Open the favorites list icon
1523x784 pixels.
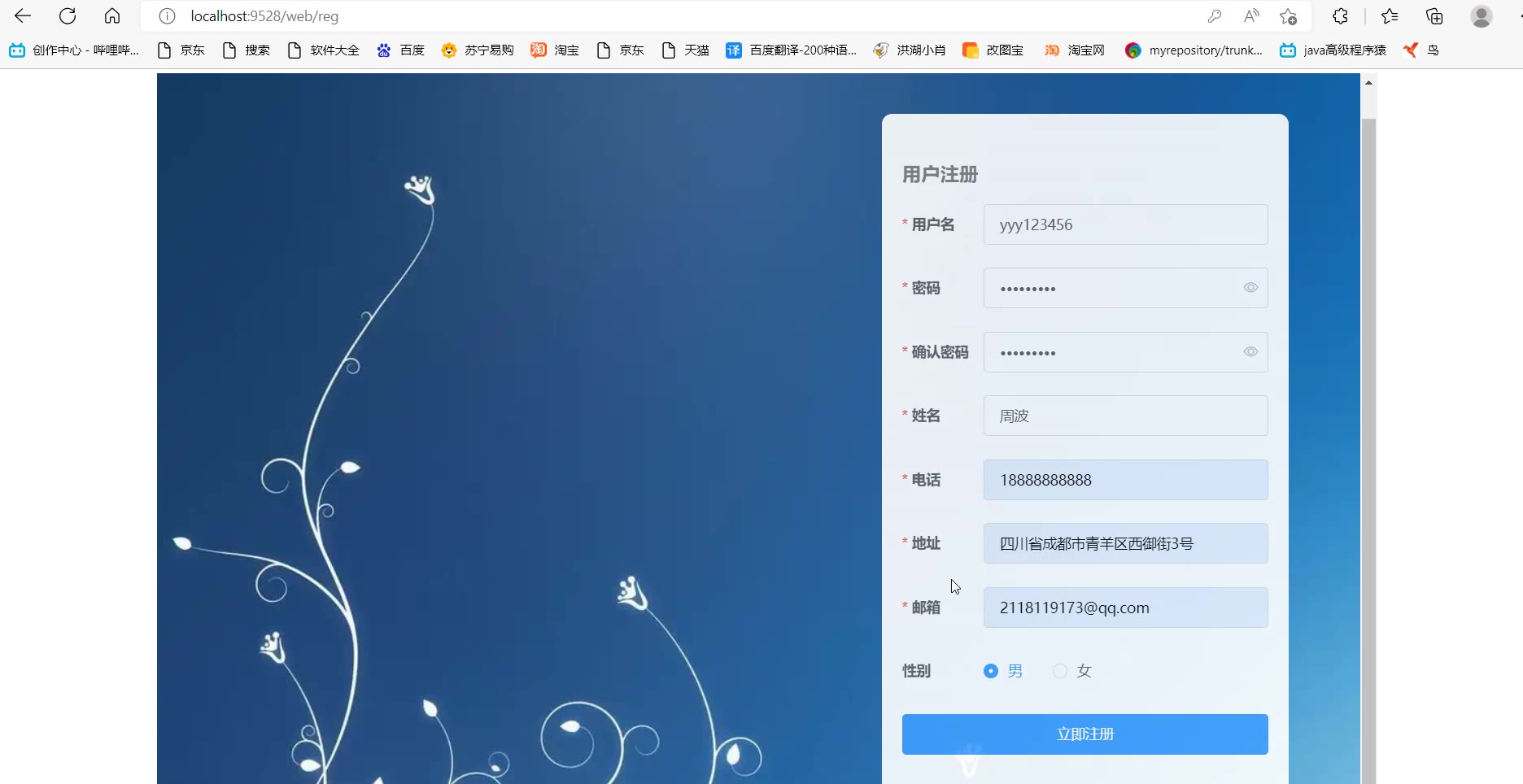coord(1390,16)
